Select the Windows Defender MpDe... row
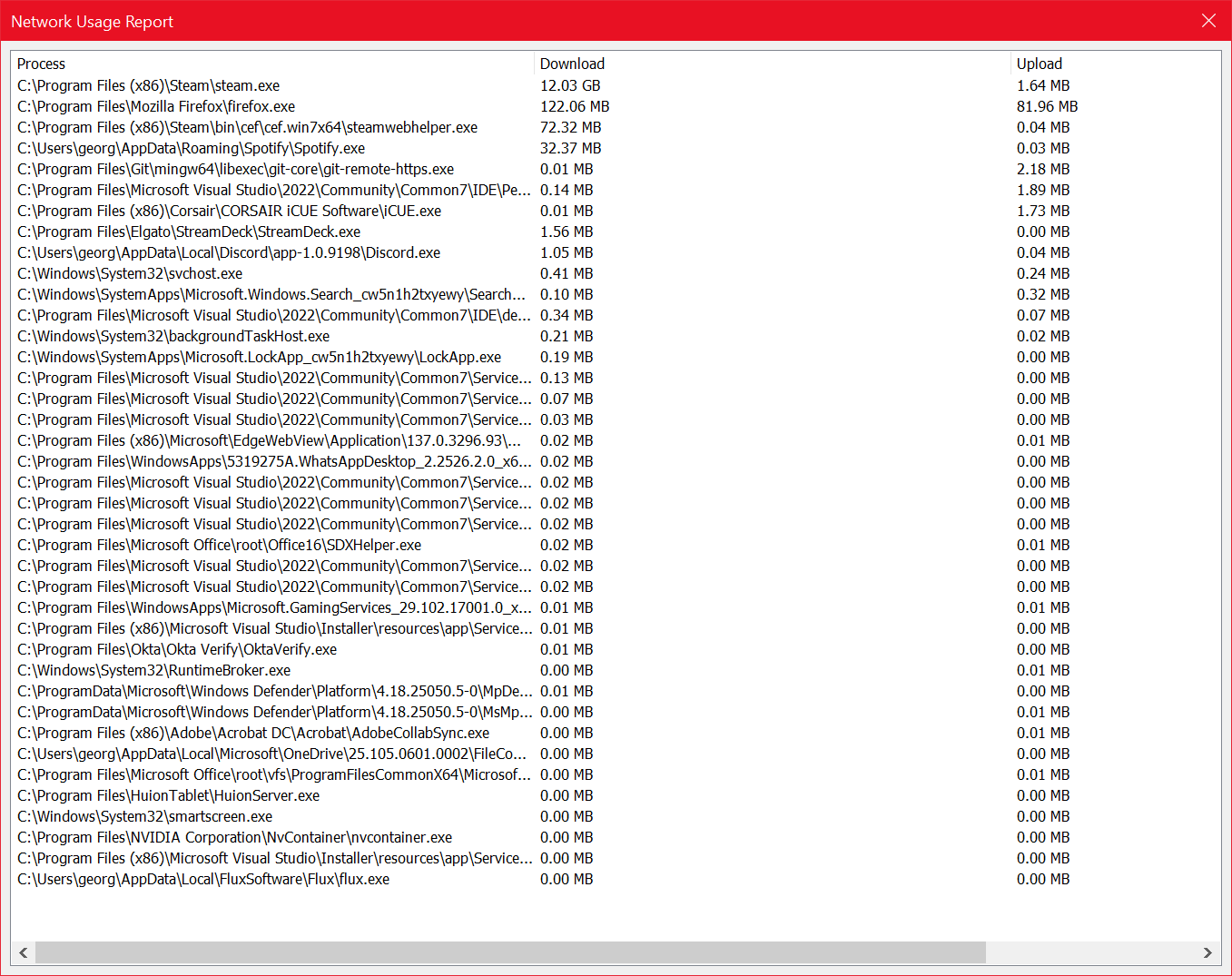The width and height of the screenshot is (1232, 976). (616, 691)
